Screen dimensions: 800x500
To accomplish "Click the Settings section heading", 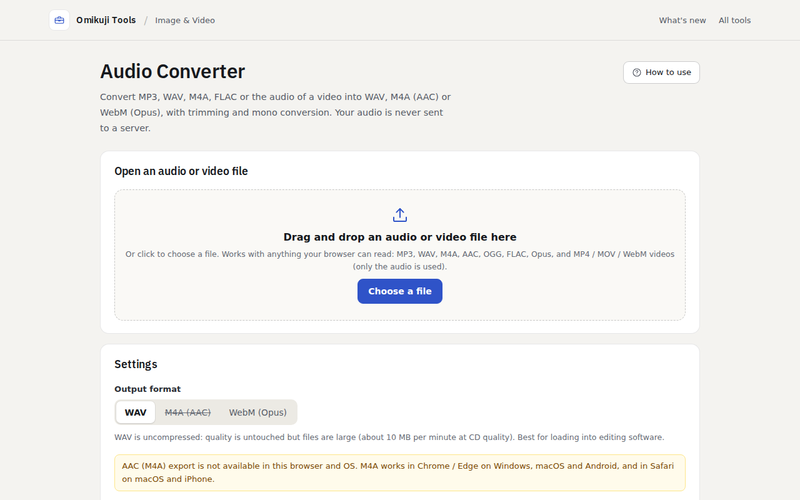I will [x=136, y=364].
